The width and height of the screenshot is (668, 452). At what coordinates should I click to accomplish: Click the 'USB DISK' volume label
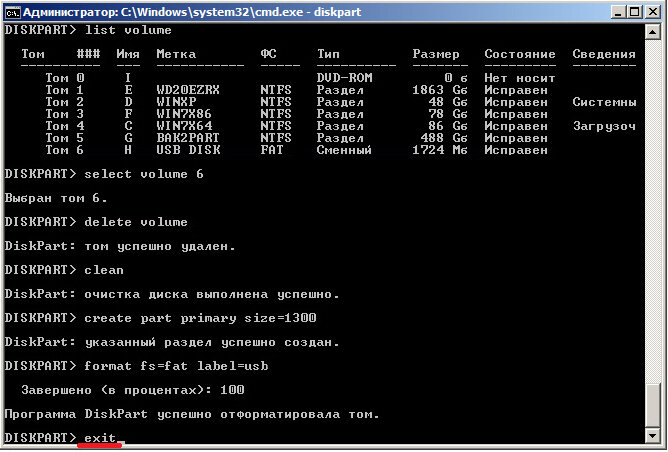coord(188,150)
